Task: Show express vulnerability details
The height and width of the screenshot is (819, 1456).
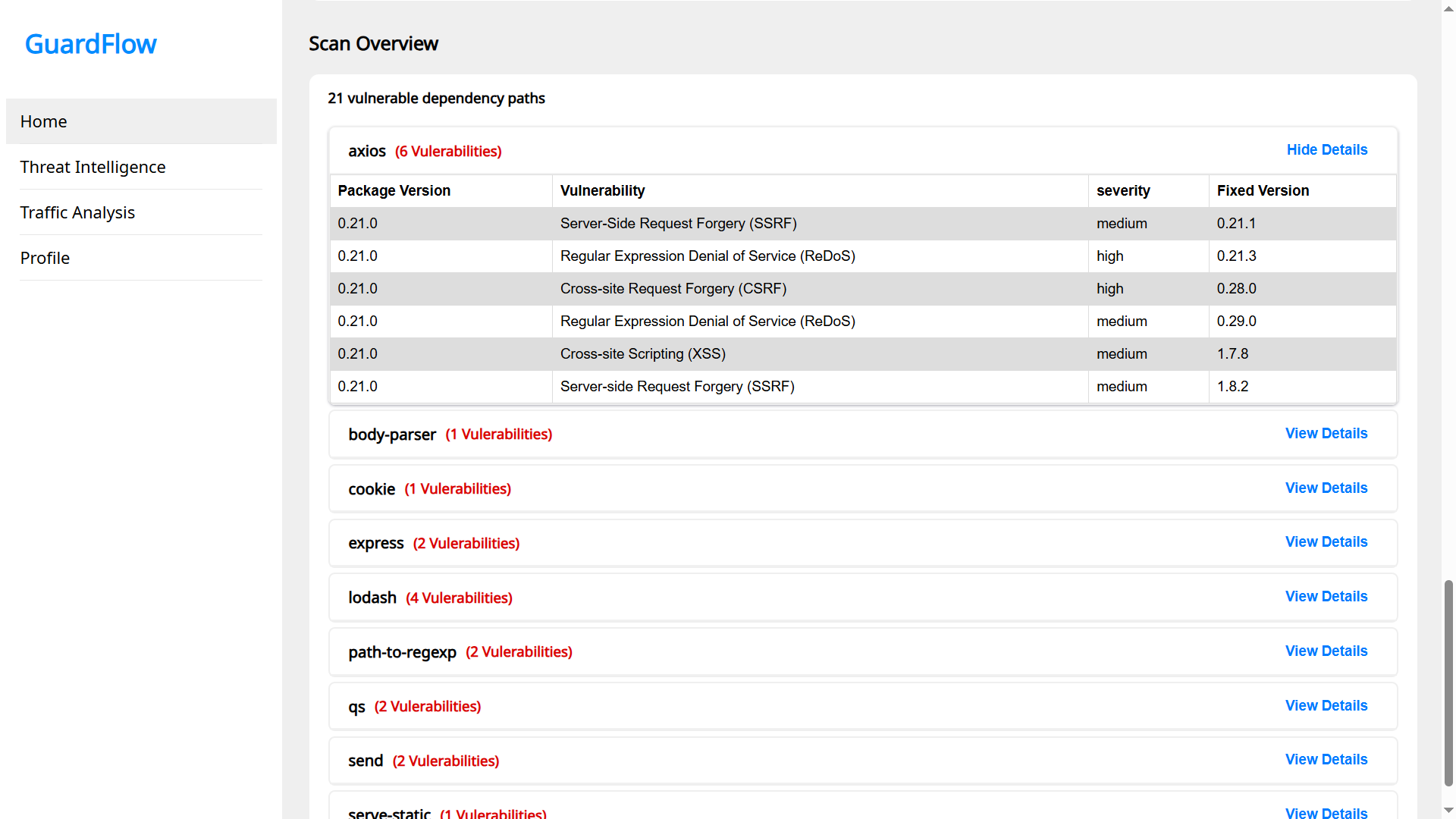Action: click(1326, 541)
